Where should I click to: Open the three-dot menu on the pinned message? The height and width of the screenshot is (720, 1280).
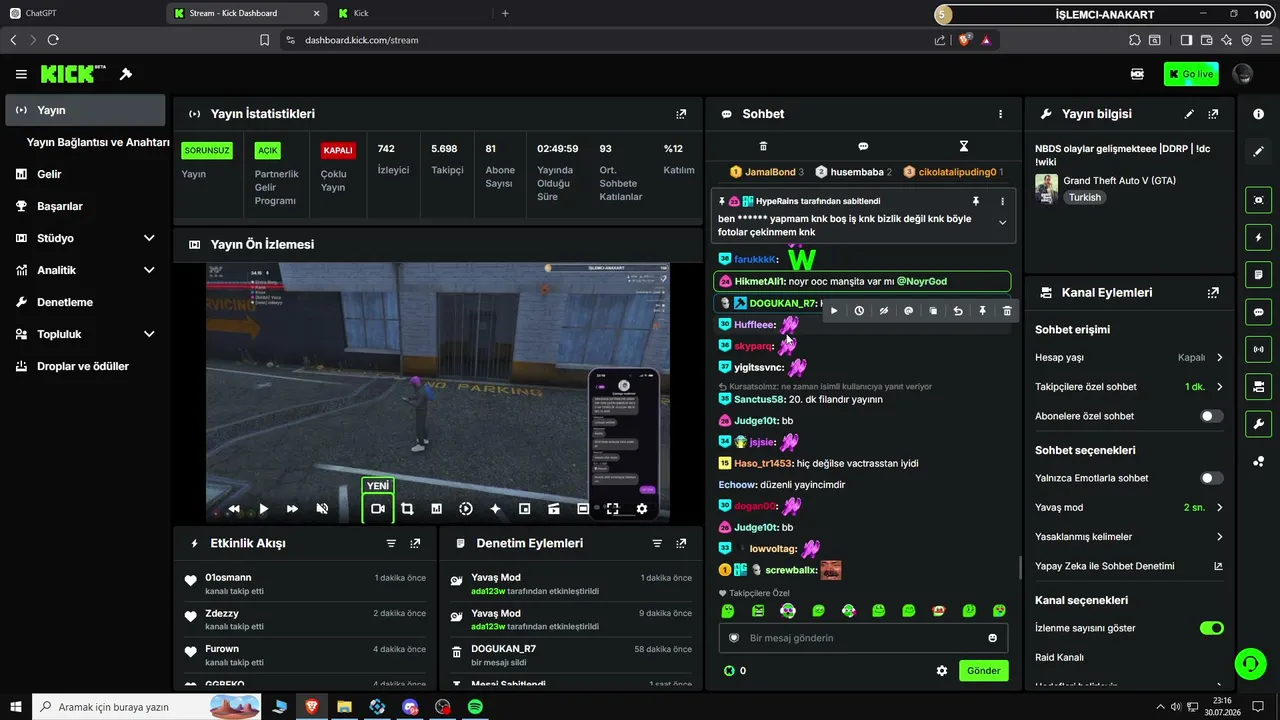click(1002, 201)
